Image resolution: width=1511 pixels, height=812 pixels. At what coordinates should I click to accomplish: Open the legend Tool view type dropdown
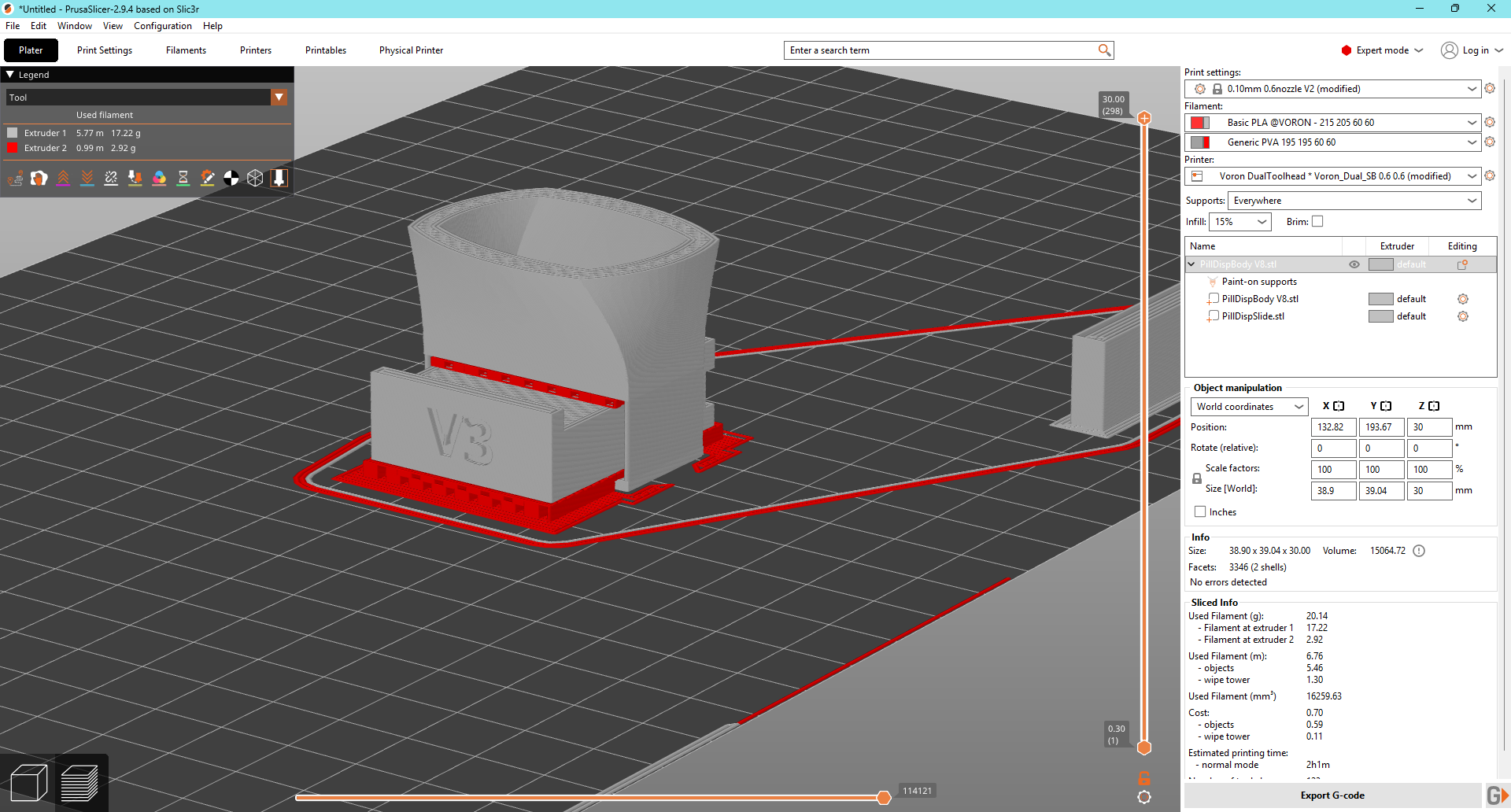tap(279, 98)
